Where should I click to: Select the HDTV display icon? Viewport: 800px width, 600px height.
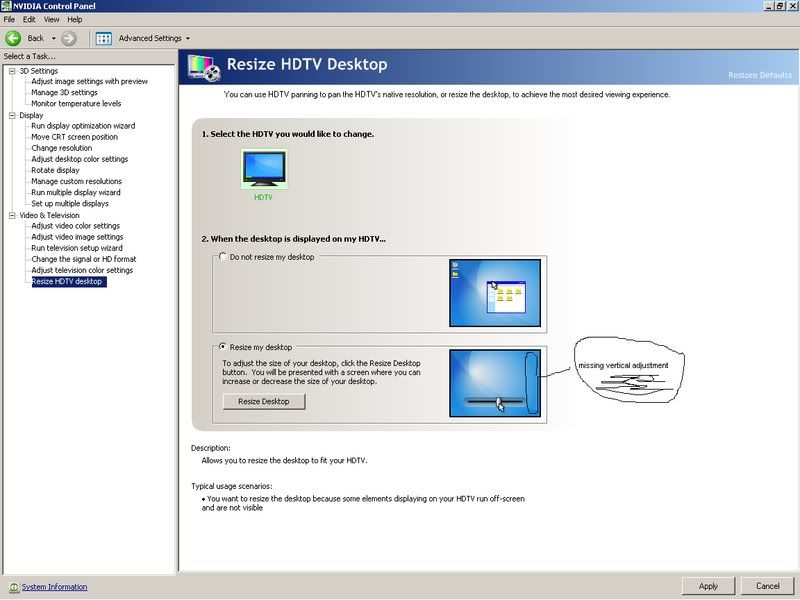264,169
